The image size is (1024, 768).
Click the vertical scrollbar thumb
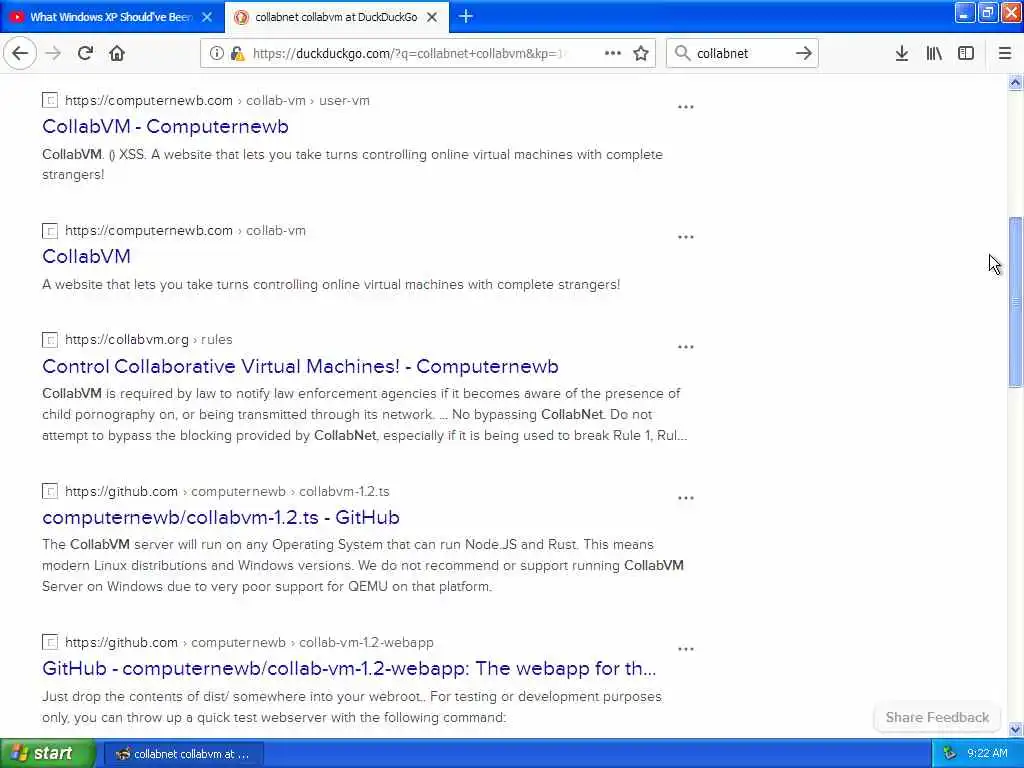point(1015,302)
